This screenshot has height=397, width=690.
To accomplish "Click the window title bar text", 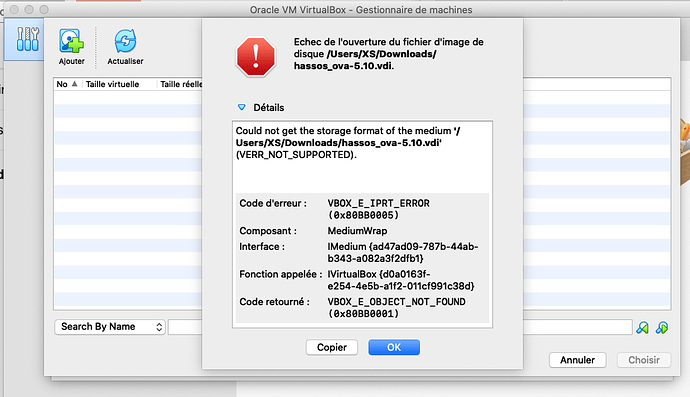I will tap(361, 10).
